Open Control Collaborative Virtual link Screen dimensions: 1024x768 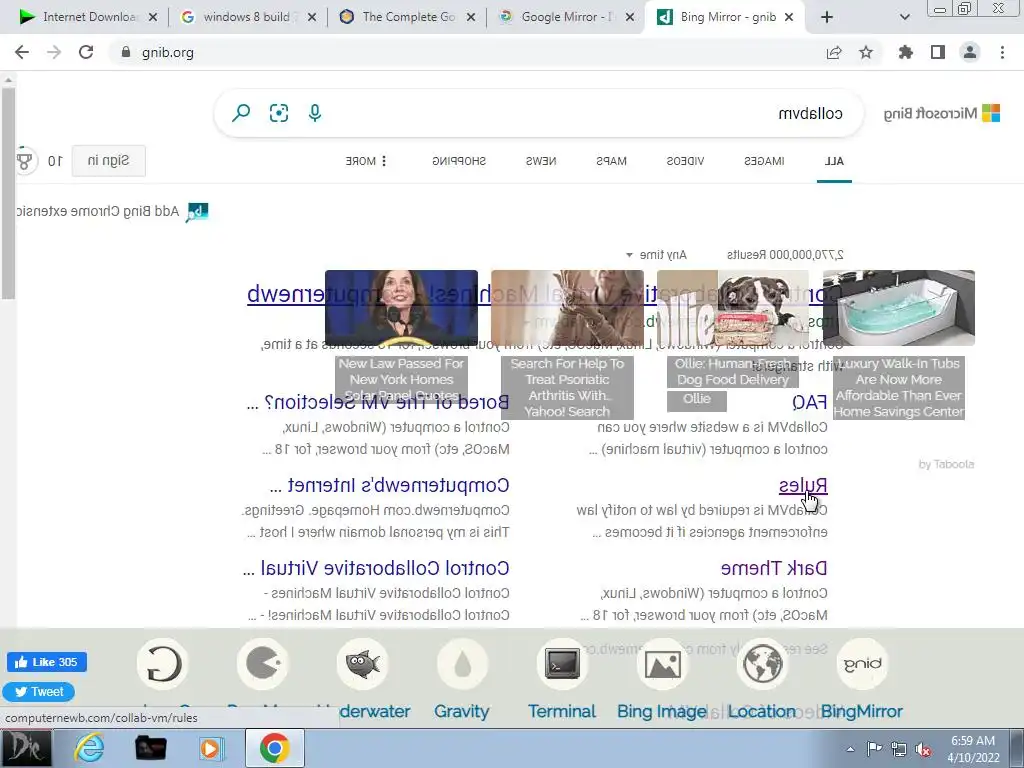(376, 568)
